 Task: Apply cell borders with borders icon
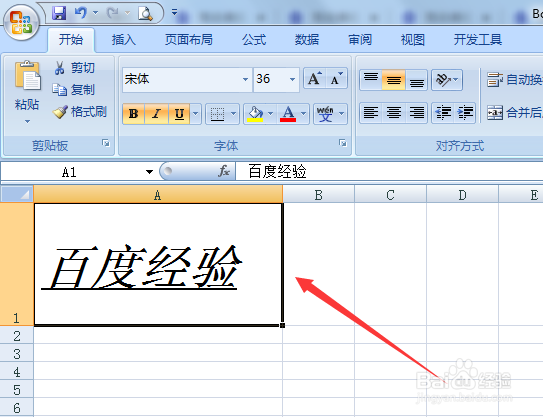coord(217,113)
